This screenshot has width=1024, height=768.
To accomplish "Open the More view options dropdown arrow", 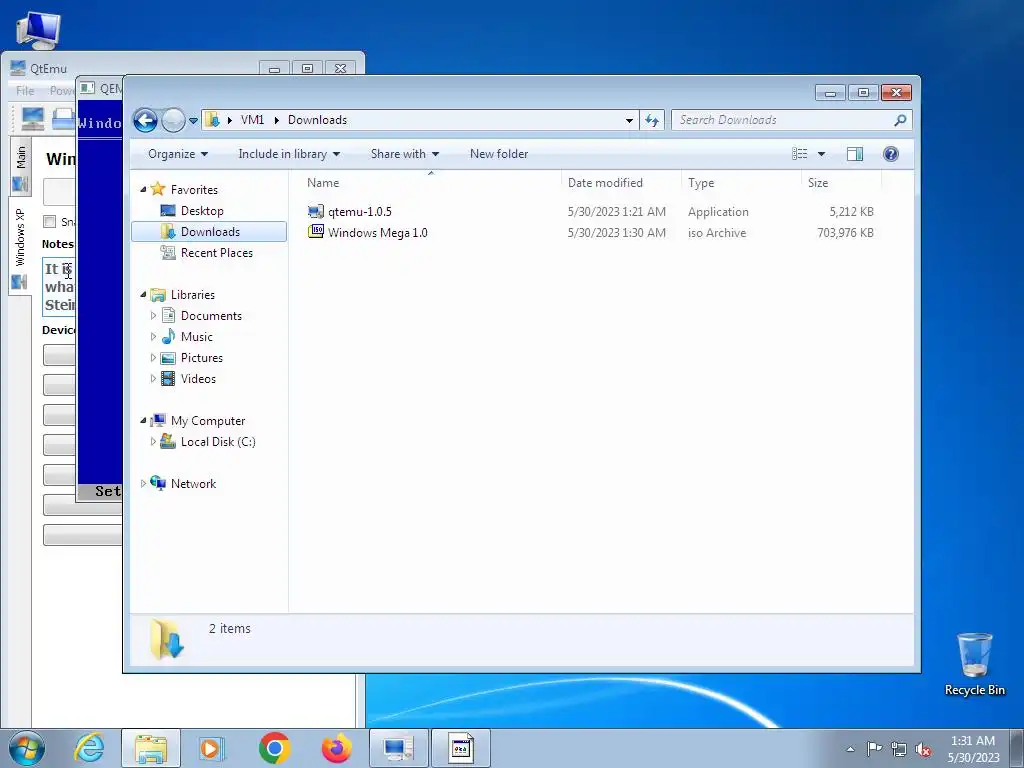I will pyautogui.click(x=822, y=154).
